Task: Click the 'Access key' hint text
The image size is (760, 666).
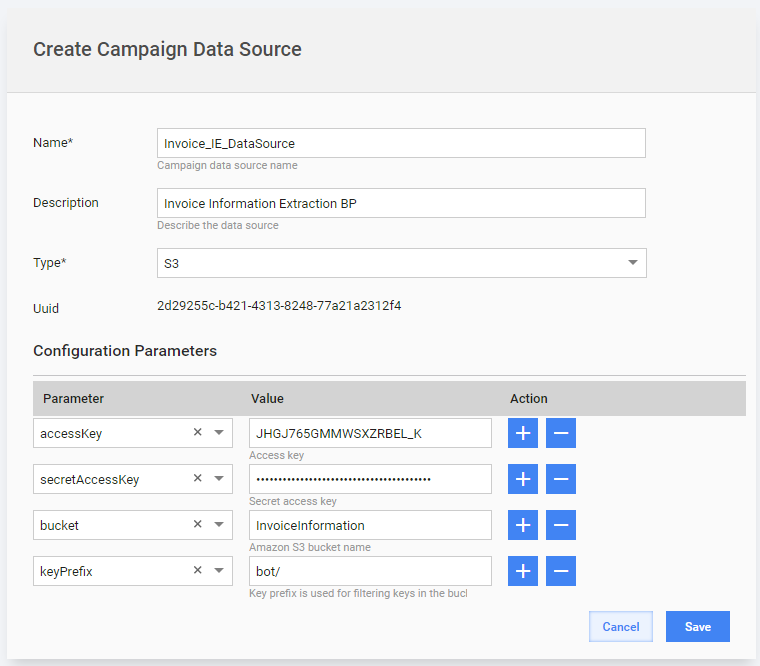Action: point(276,455)
